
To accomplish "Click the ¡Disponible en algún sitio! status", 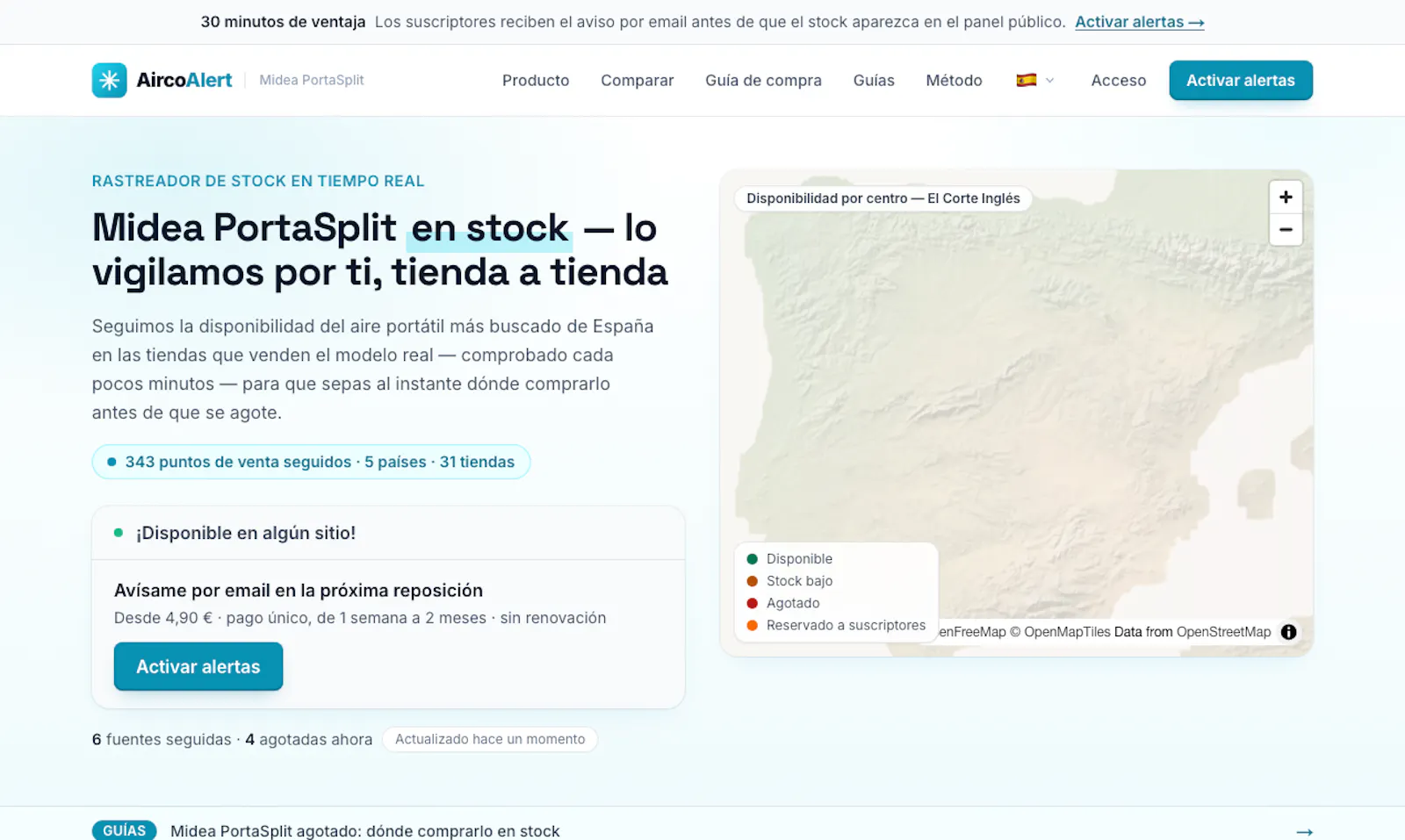I will point(246,533).
